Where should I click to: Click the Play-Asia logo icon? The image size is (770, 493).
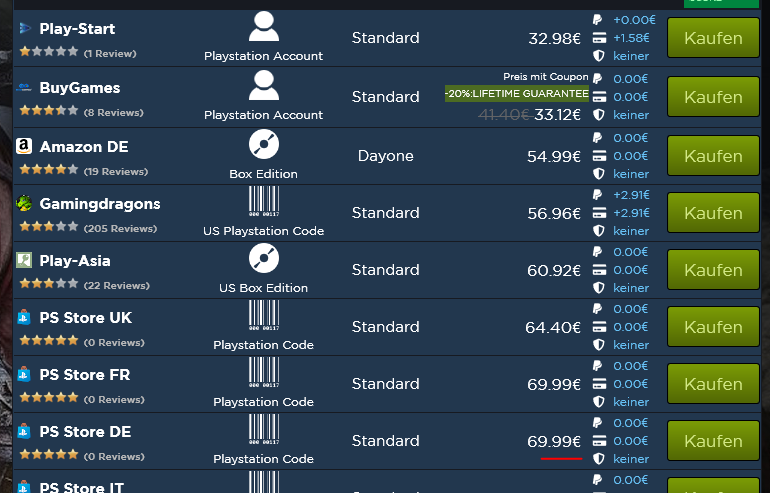pyautogui.click(x=24, y=260)
